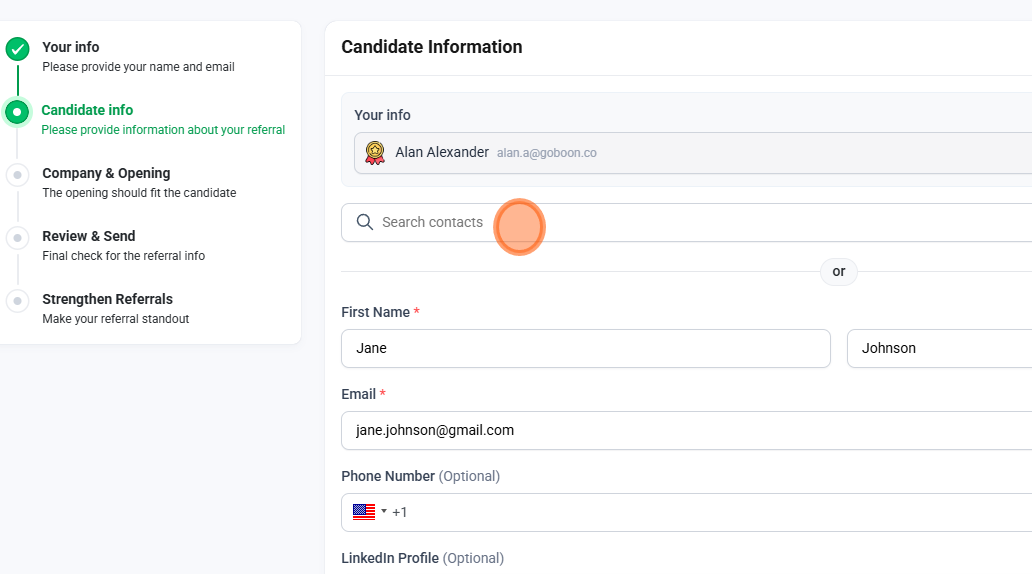Click the First Name field containing Jane
Viewport: 1032px width, 574px height.
click(x=586, y=348)
